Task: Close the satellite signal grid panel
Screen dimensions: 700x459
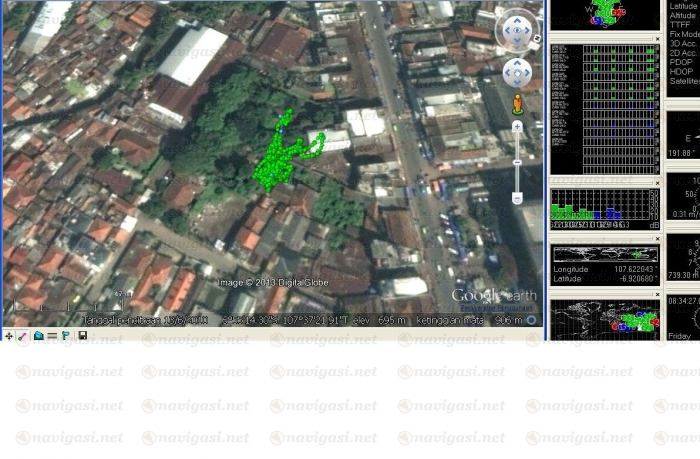Action: [x=657, y=38]
